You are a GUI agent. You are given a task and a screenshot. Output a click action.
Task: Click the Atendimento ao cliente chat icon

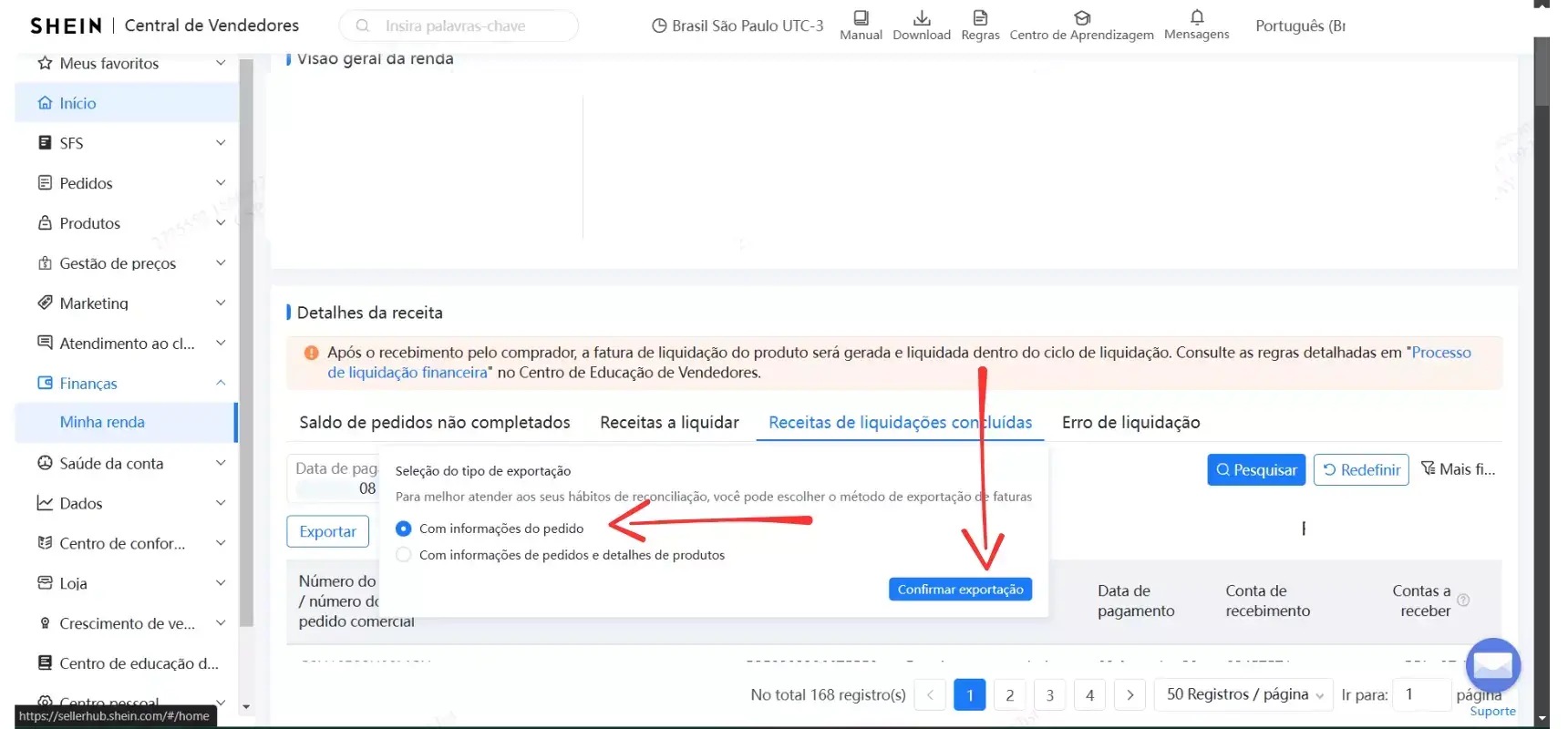pos(45,343)
